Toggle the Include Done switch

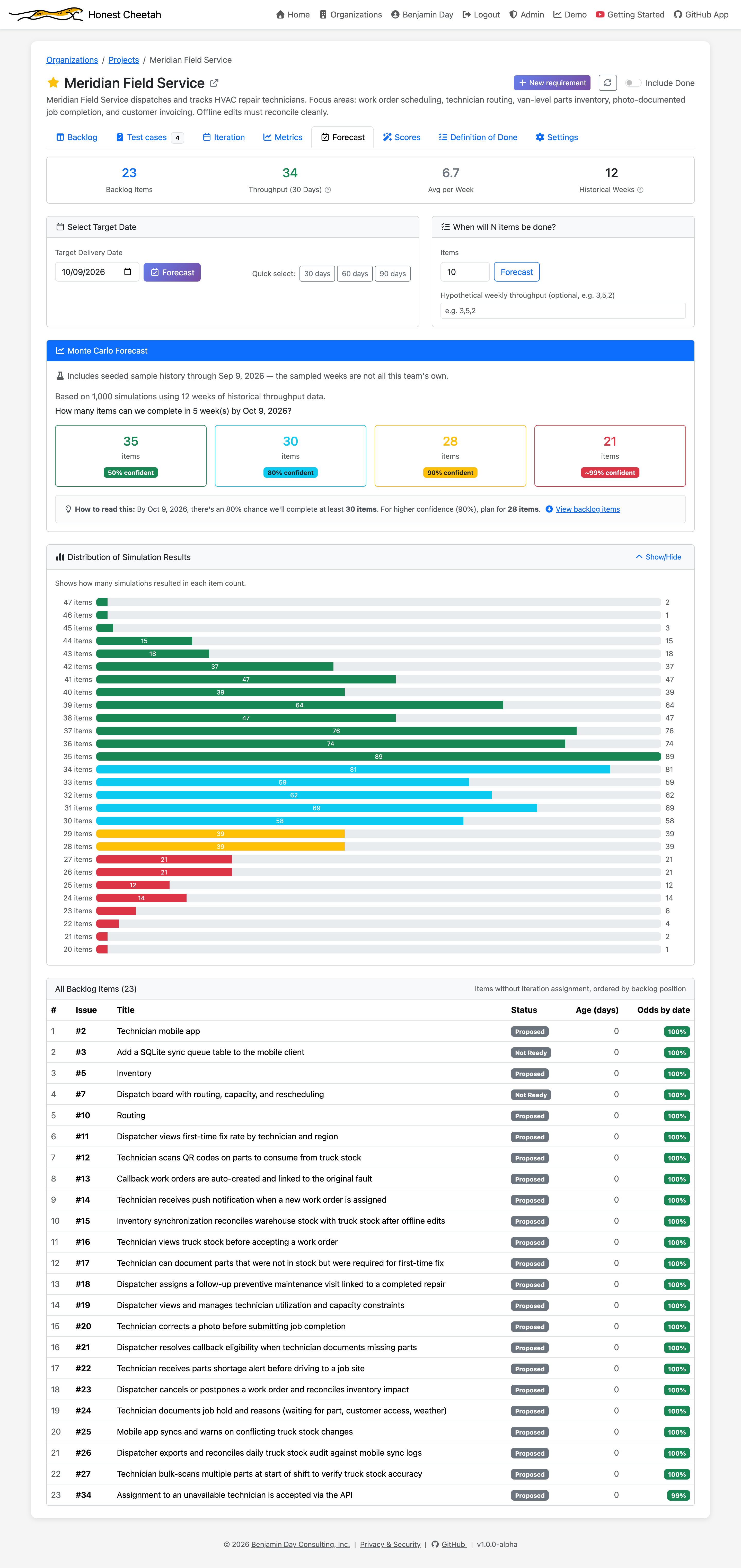pyautogui.click(x=633, y=83)
